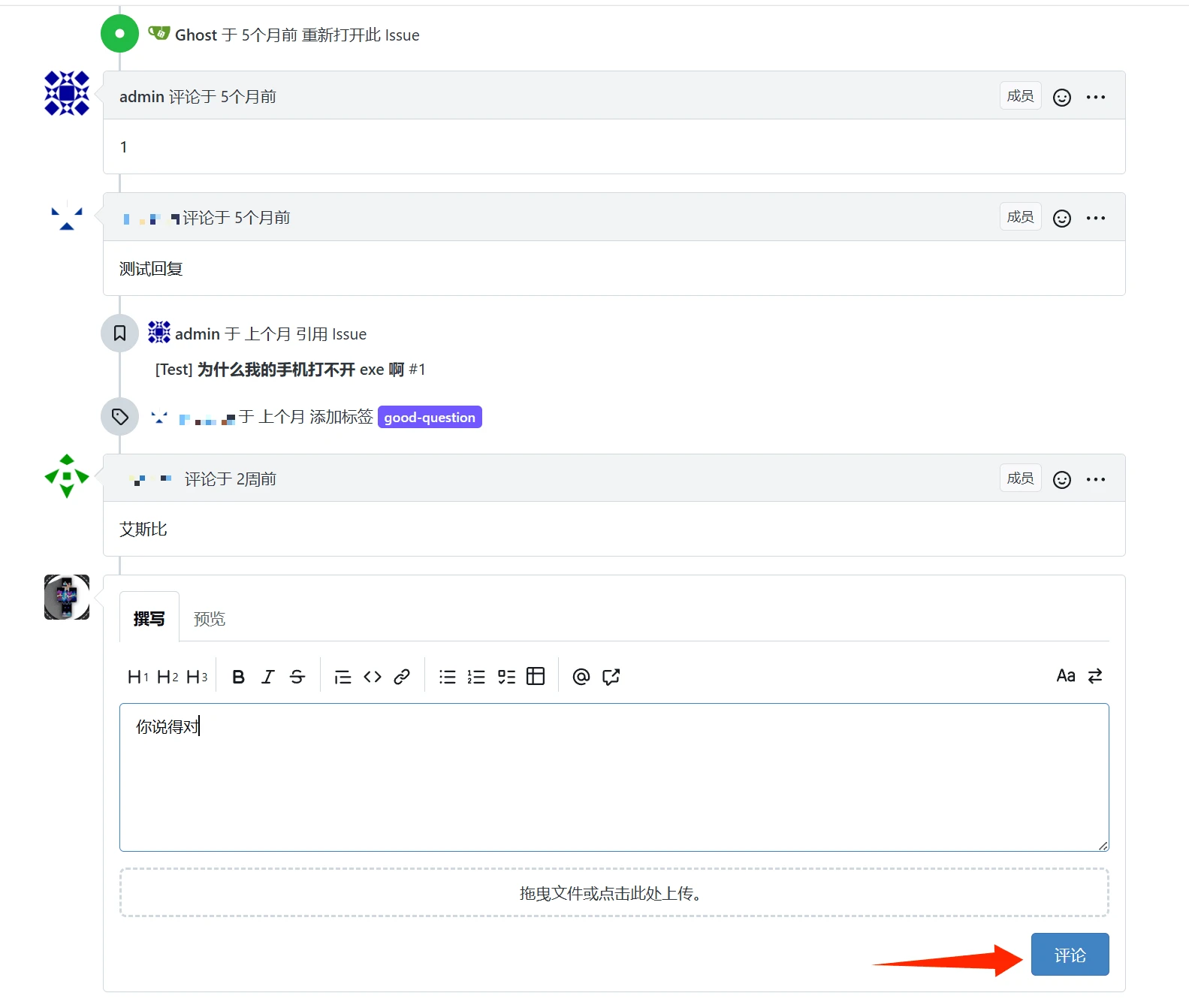Screen dimensions: 1189x1008
Task: Click 成员 badge on admin's comment
Action: [1020, 95]
